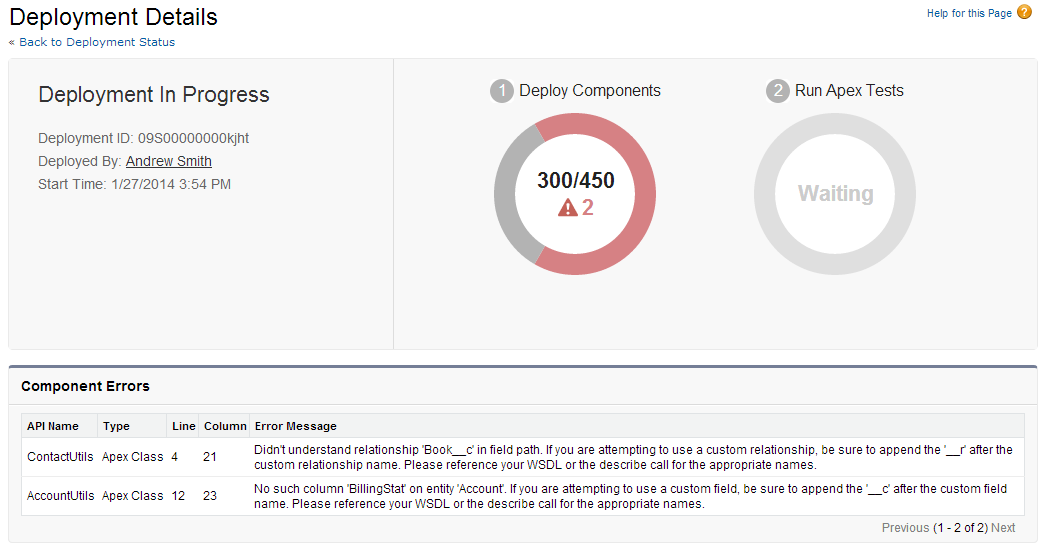The image size is (1048, 556).
Task: Go to the Previous errors page
Action: pyautogui.click(x=905, y=528)
